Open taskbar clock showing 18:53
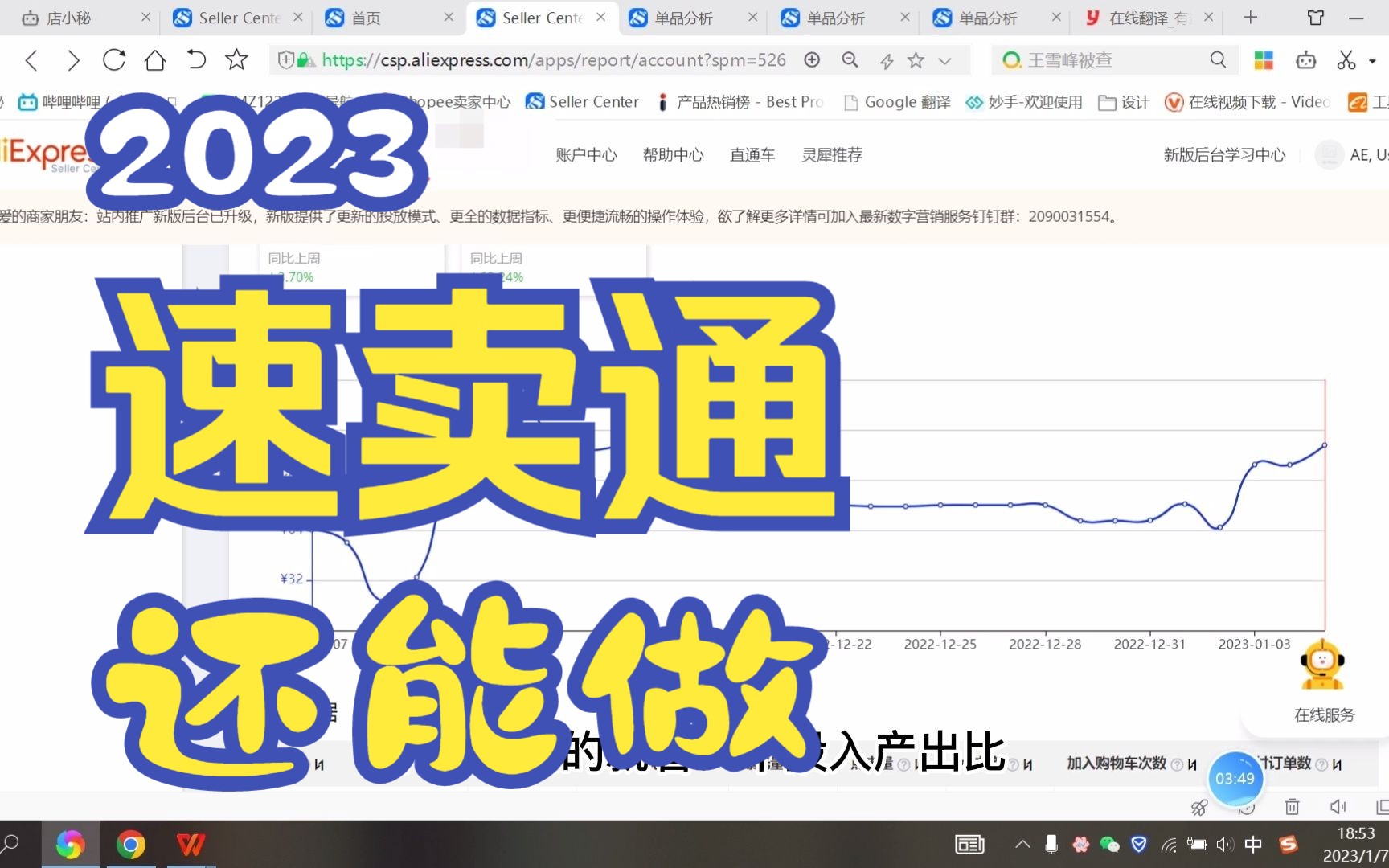 [x=1357, y=845]
